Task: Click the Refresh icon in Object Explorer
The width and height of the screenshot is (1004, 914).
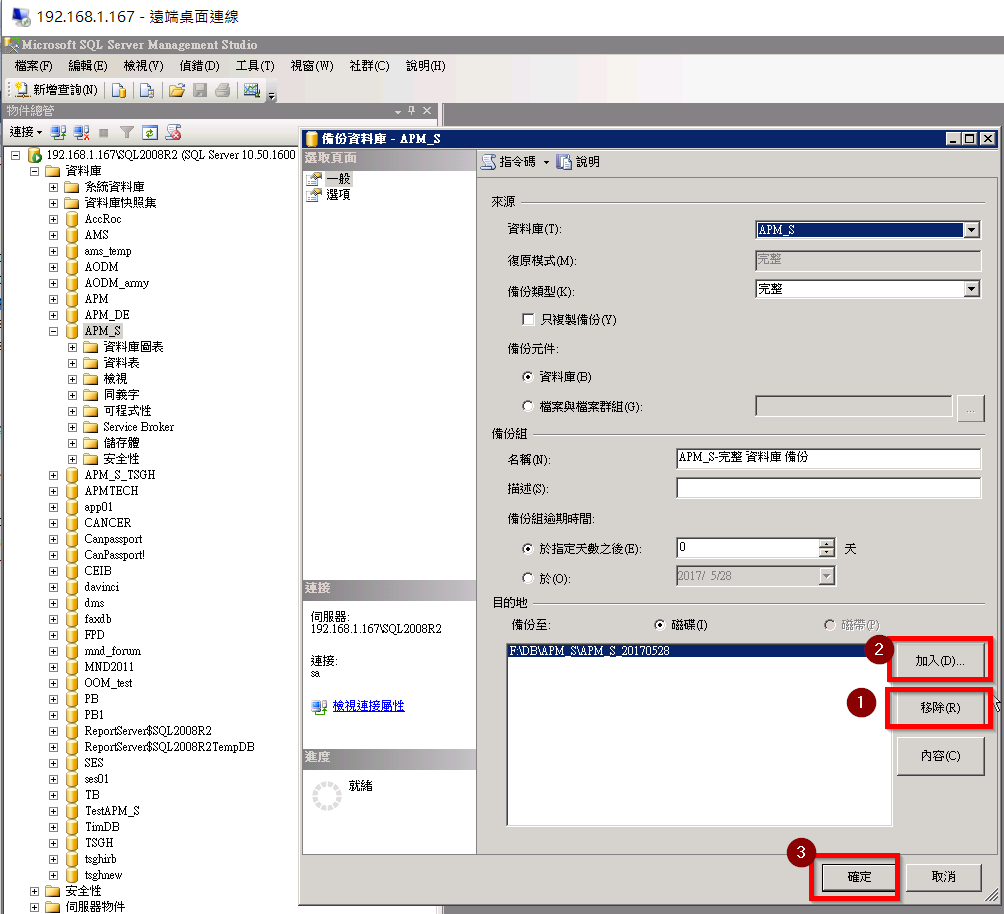Action: [x=150, y=133]
